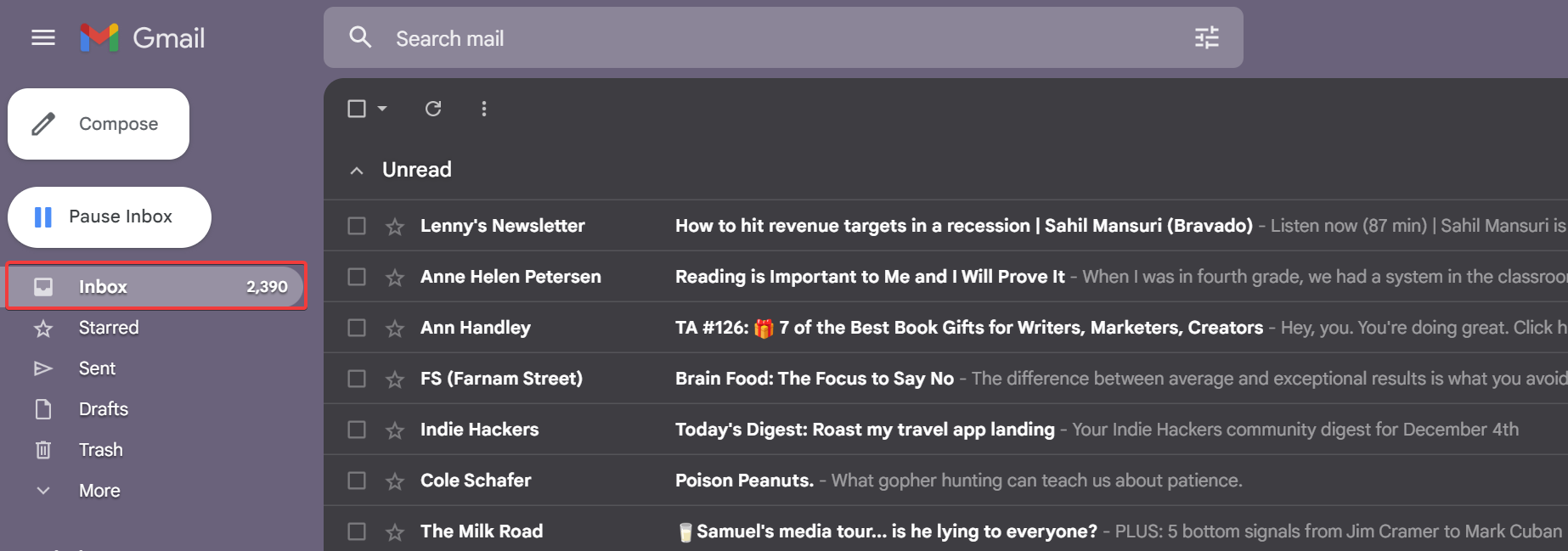Click the Compose pencil icon
1568x551 pixels.
pos(43,124)
